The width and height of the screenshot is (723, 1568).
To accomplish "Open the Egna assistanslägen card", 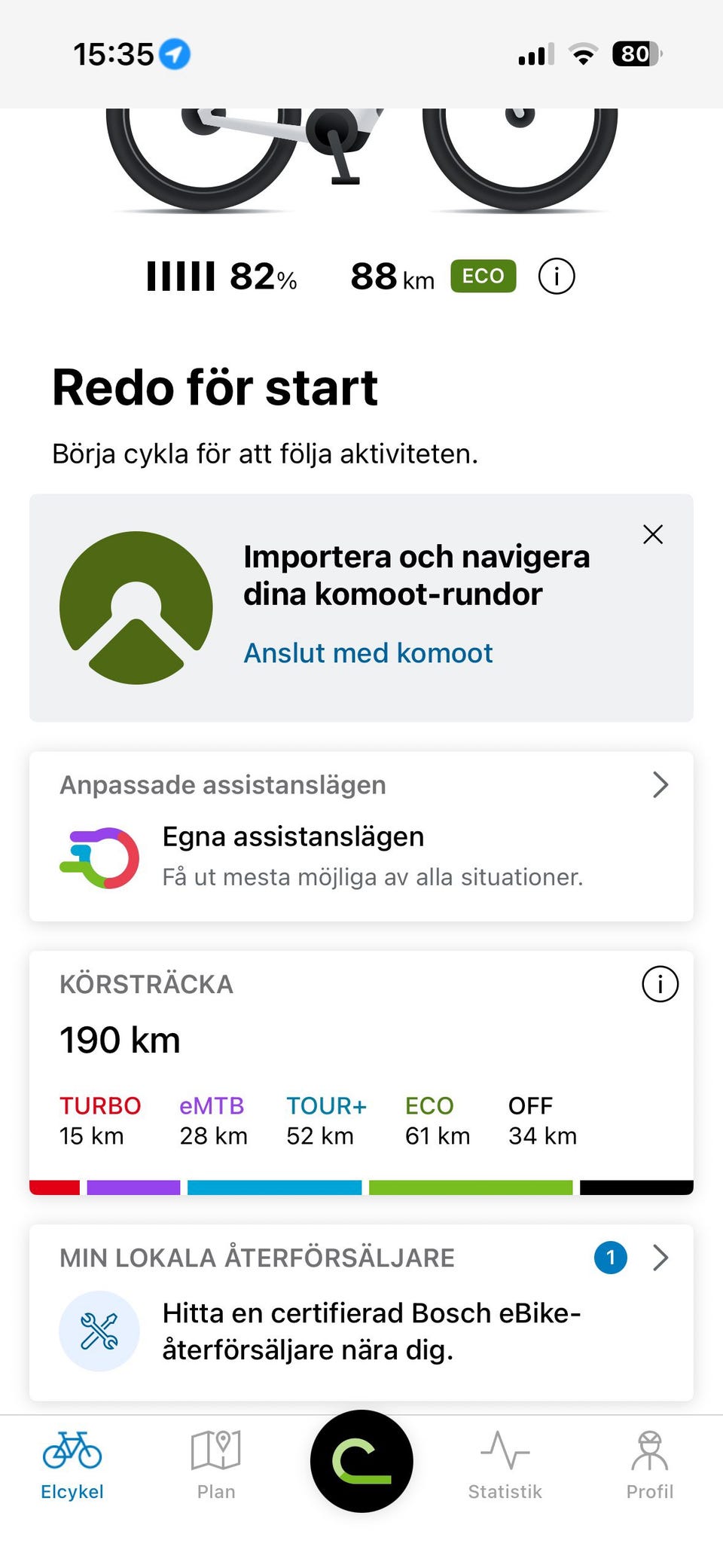I will coord(361,836).
